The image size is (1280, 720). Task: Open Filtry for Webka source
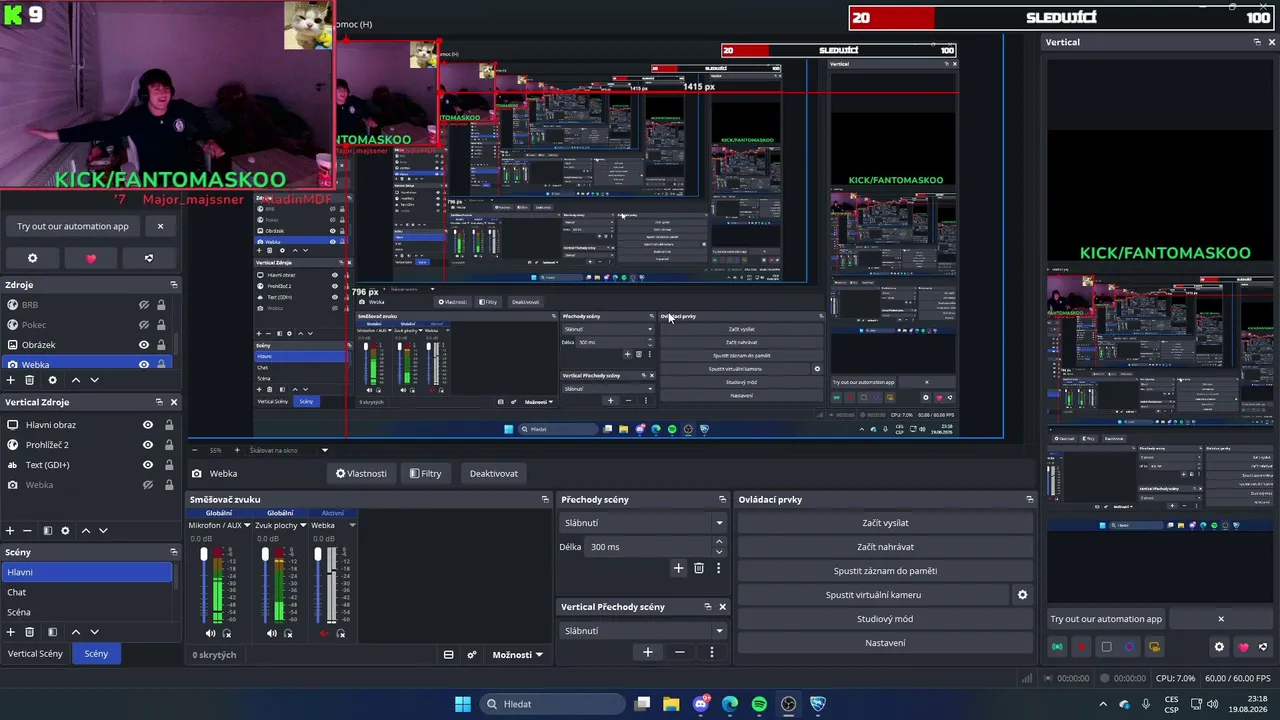tap(425, 474)
